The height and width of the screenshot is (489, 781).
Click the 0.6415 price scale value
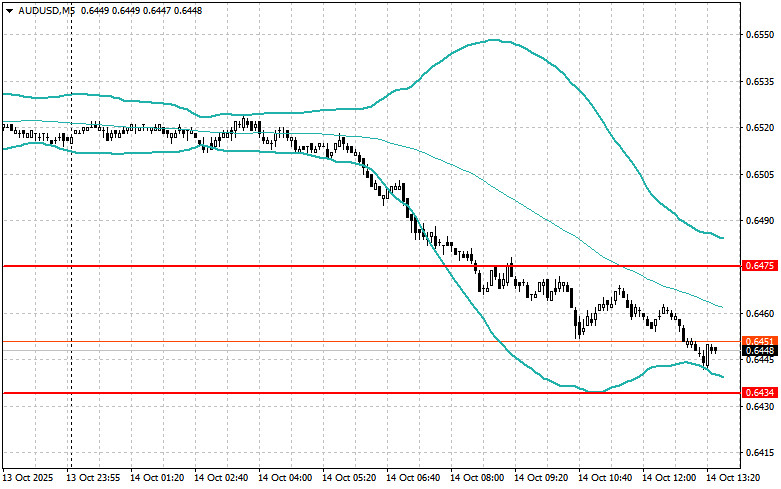point(760,453)
